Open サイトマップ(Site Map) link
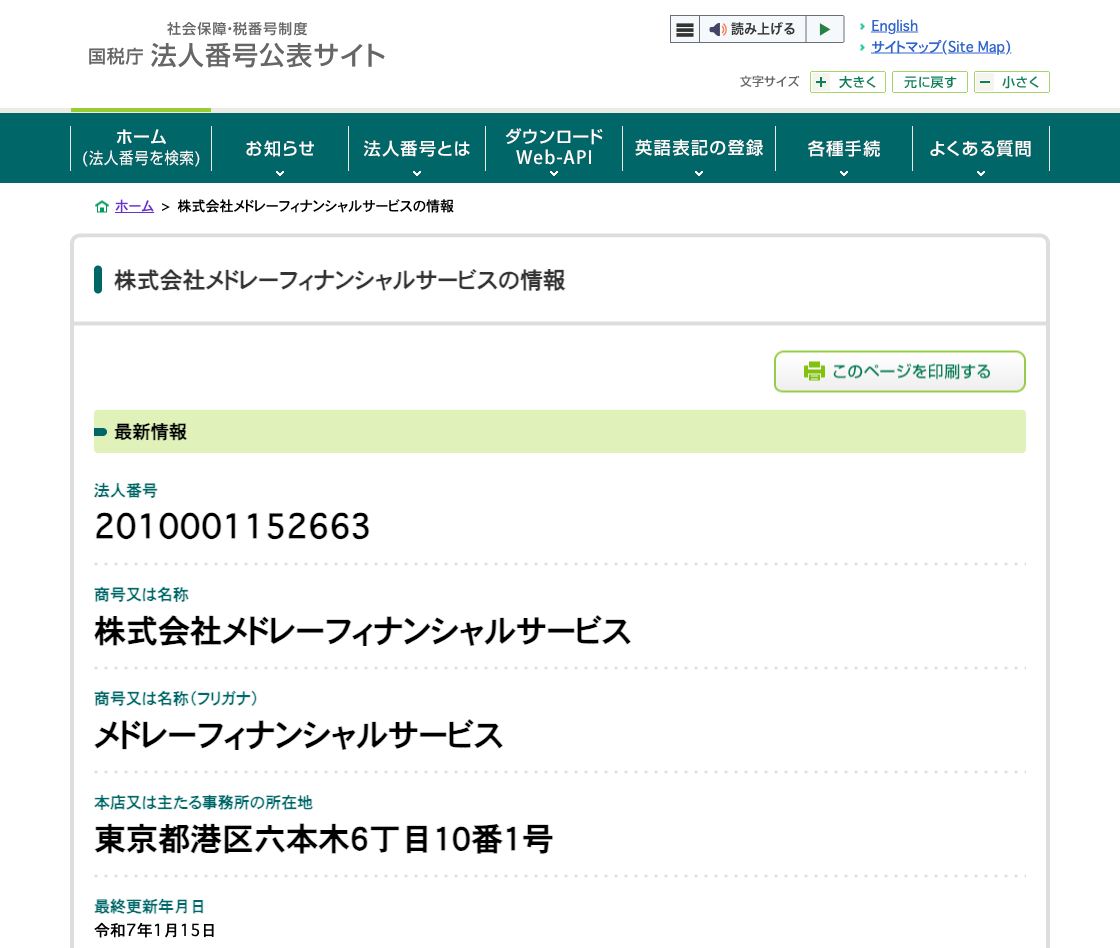 tap(941, 47)
